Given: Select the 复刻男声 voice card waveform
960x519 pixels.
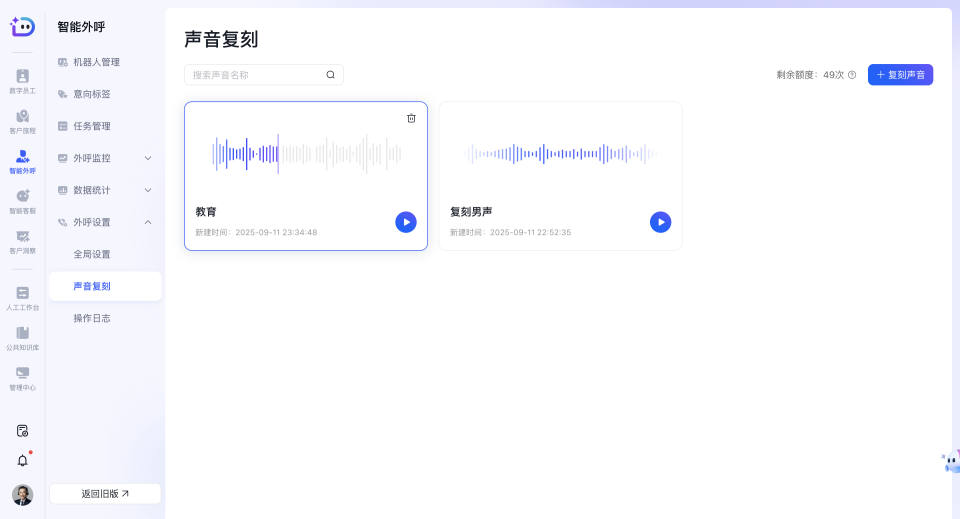Looking at the screenshot, I should (560, 154).
